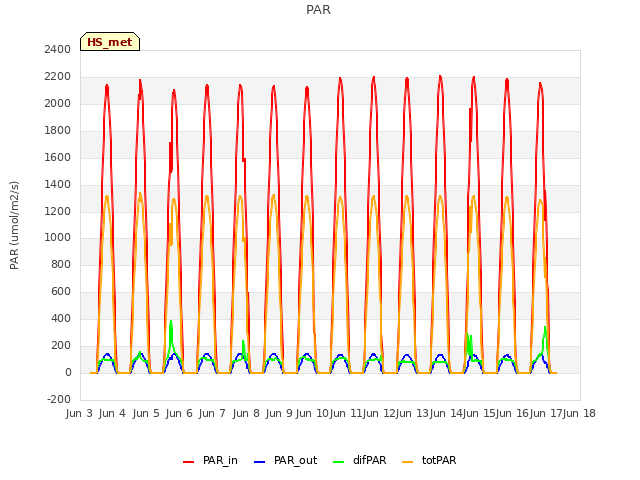Click the 0 y-axis tick label
The width and height of the screenshot is (640, 480).
pyautogui.click(x=68, y=373)
